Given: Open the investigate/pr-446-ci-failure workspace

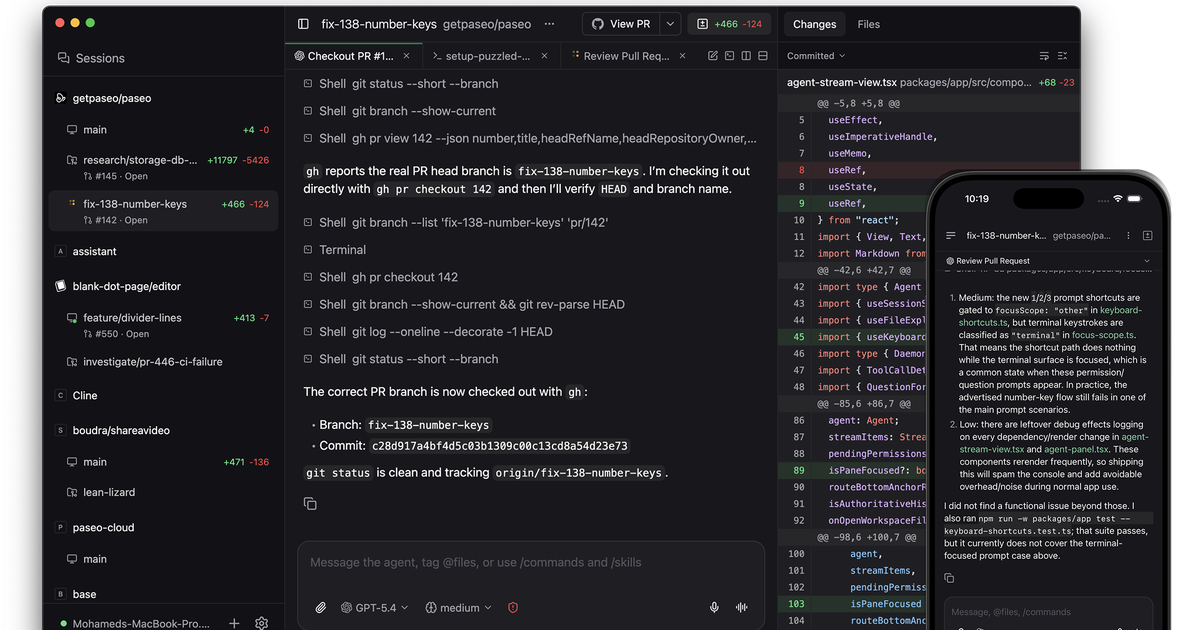Looking at the screenshot, I should coord(164,362).
